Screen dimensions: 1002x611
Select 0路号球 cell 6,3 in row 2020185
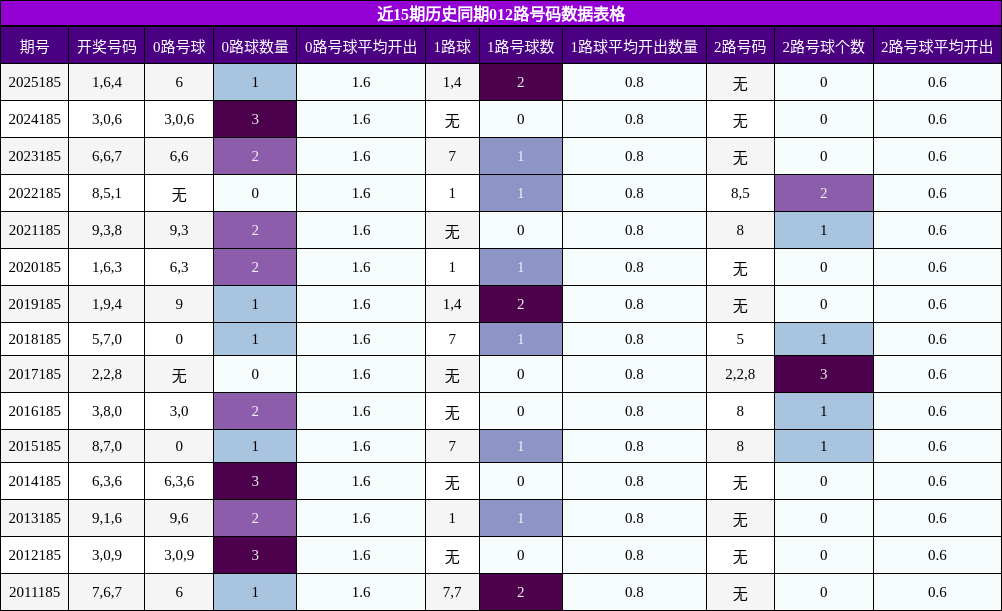(x=179, y=267)
